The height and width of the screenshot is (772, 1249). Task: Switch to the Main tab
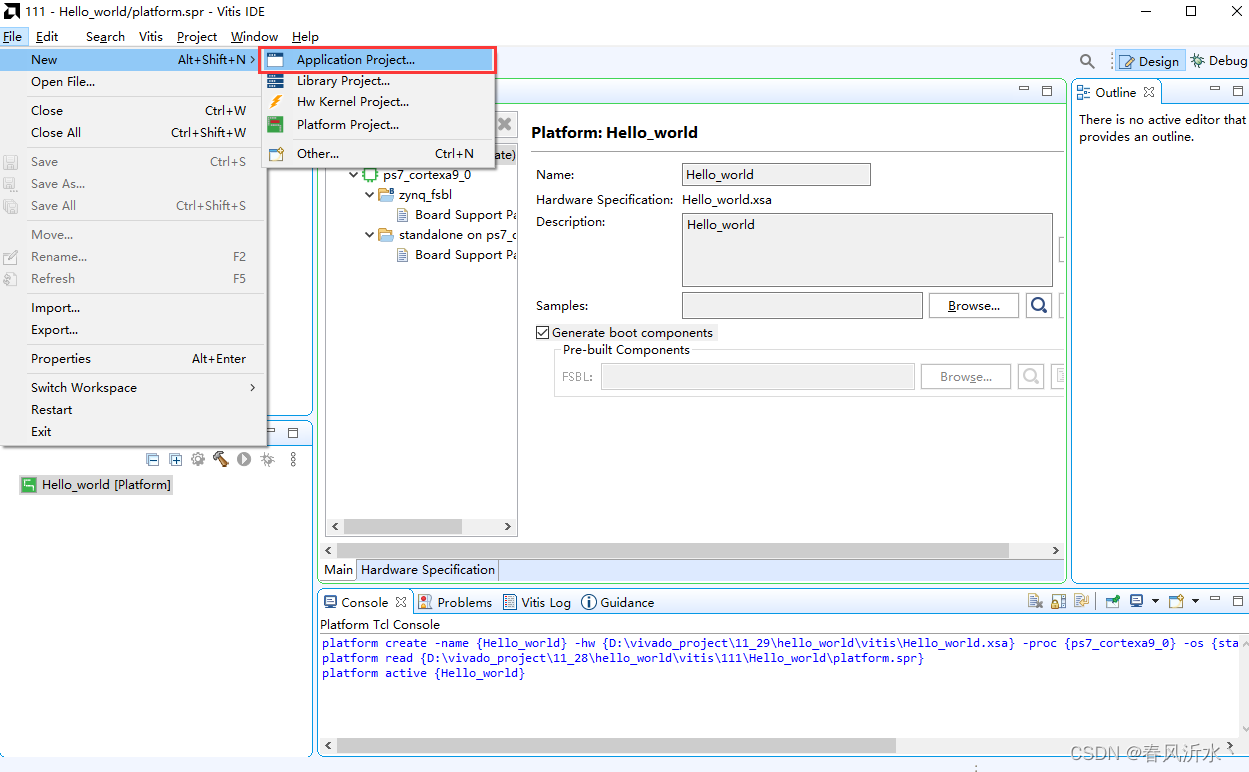pyautogui.click(x=338, y=570)
